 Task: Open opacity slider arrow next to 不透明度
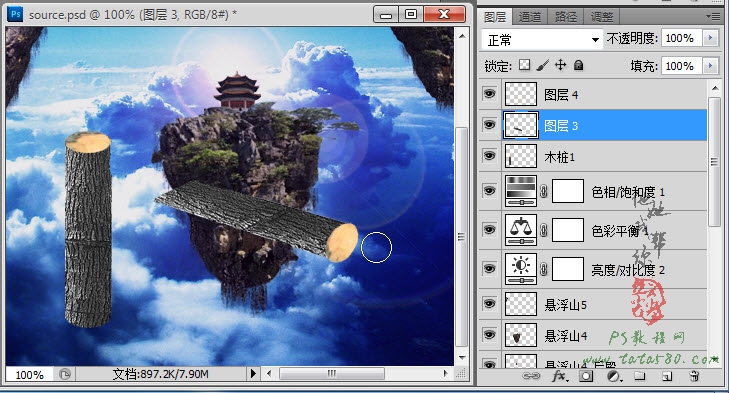tap(710, 38)
